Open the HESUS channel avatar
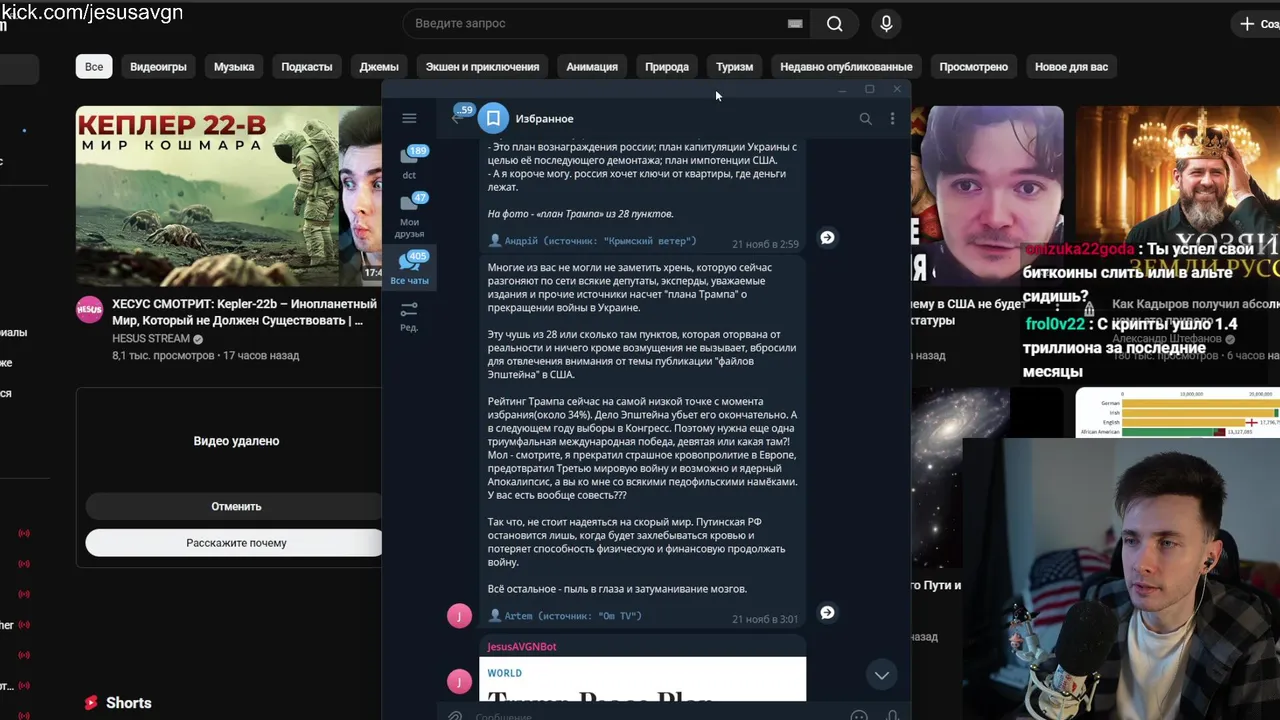 (90, 309)
